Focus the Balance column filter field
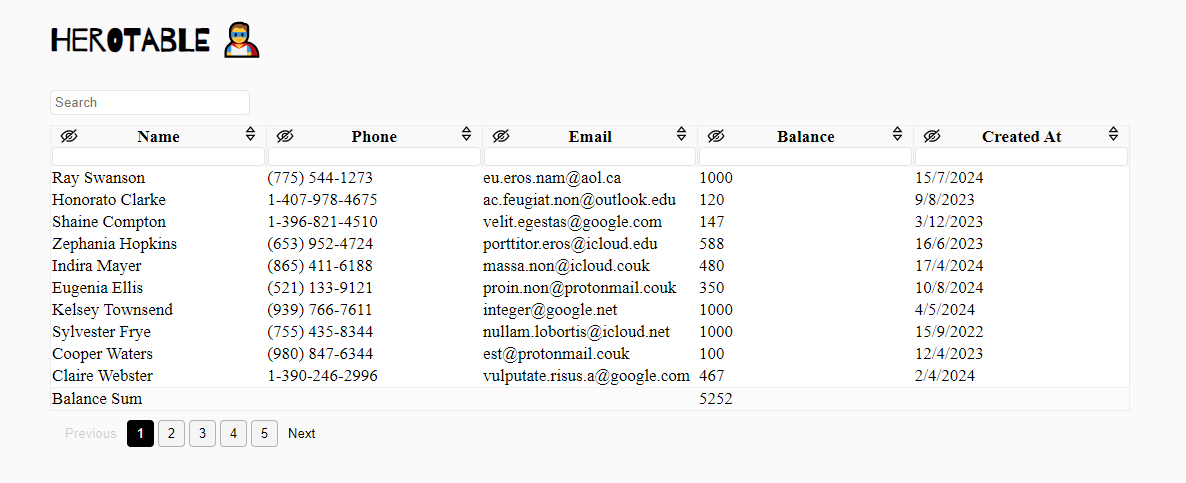Screen dimensions: 1186x483 click(x=805, y=156)
